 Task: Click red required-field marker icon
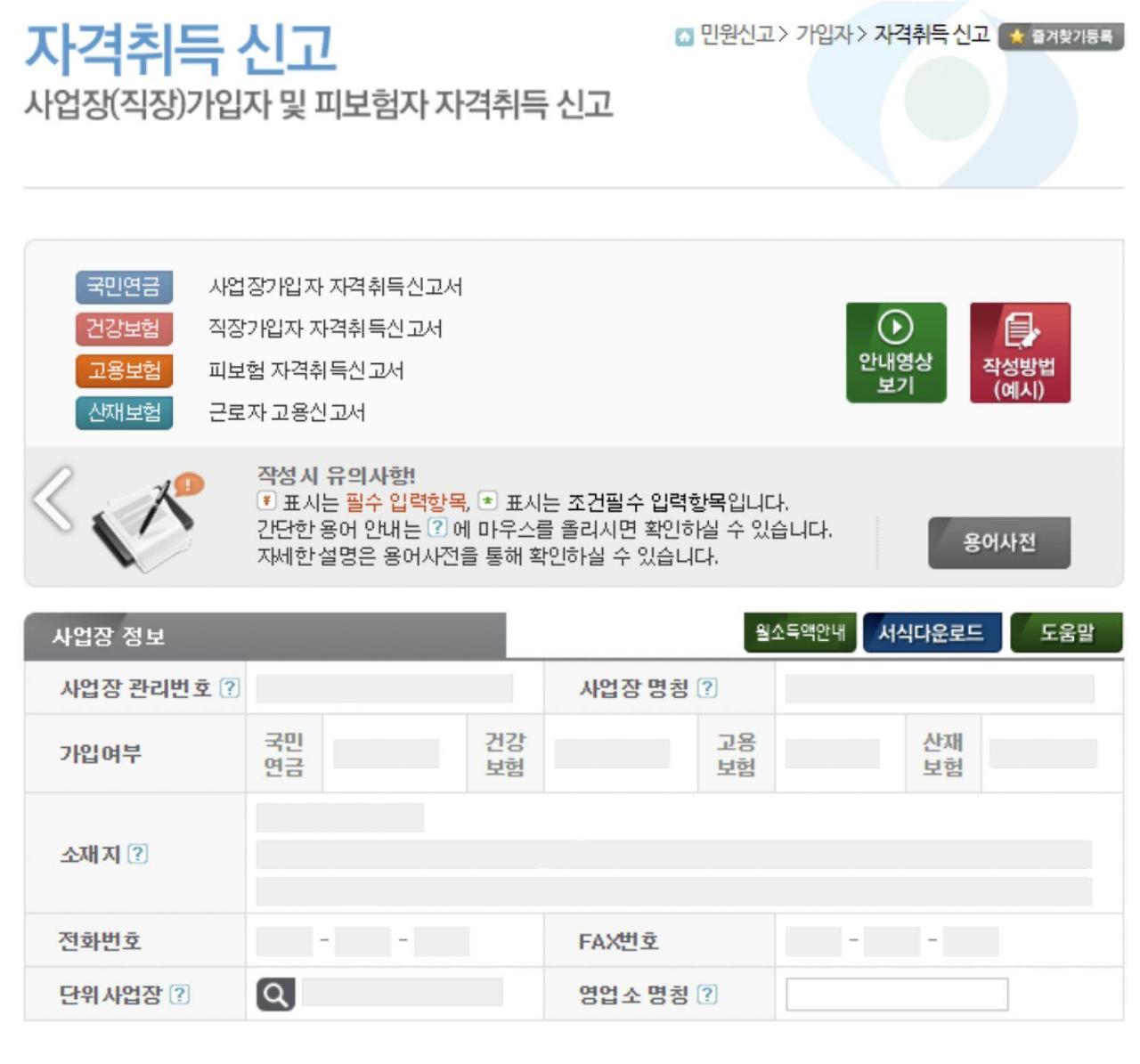(266, 500)
